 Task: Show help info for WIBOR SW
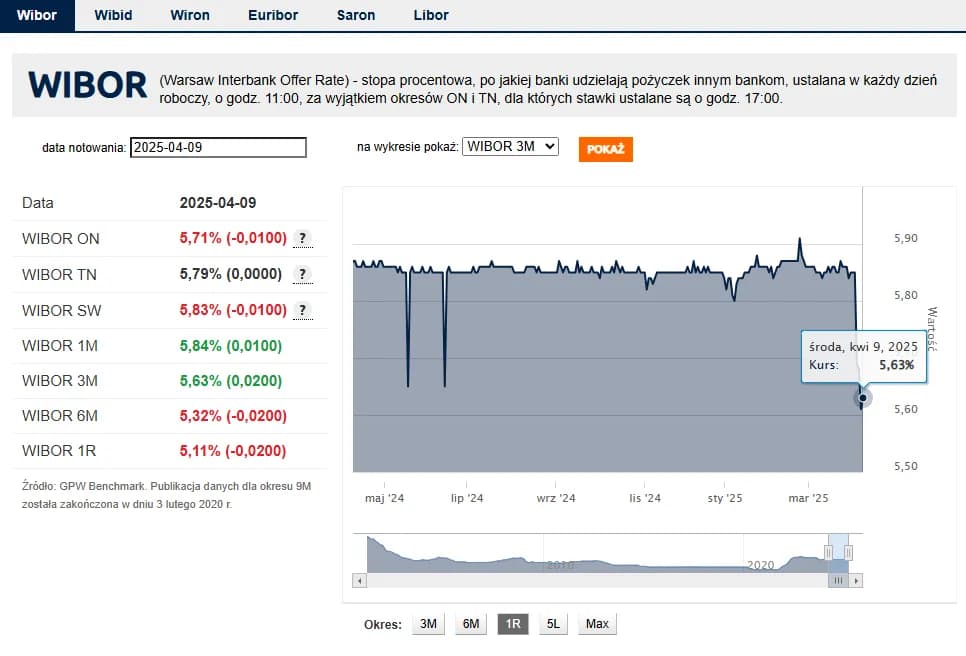click(x=302, y=310)
